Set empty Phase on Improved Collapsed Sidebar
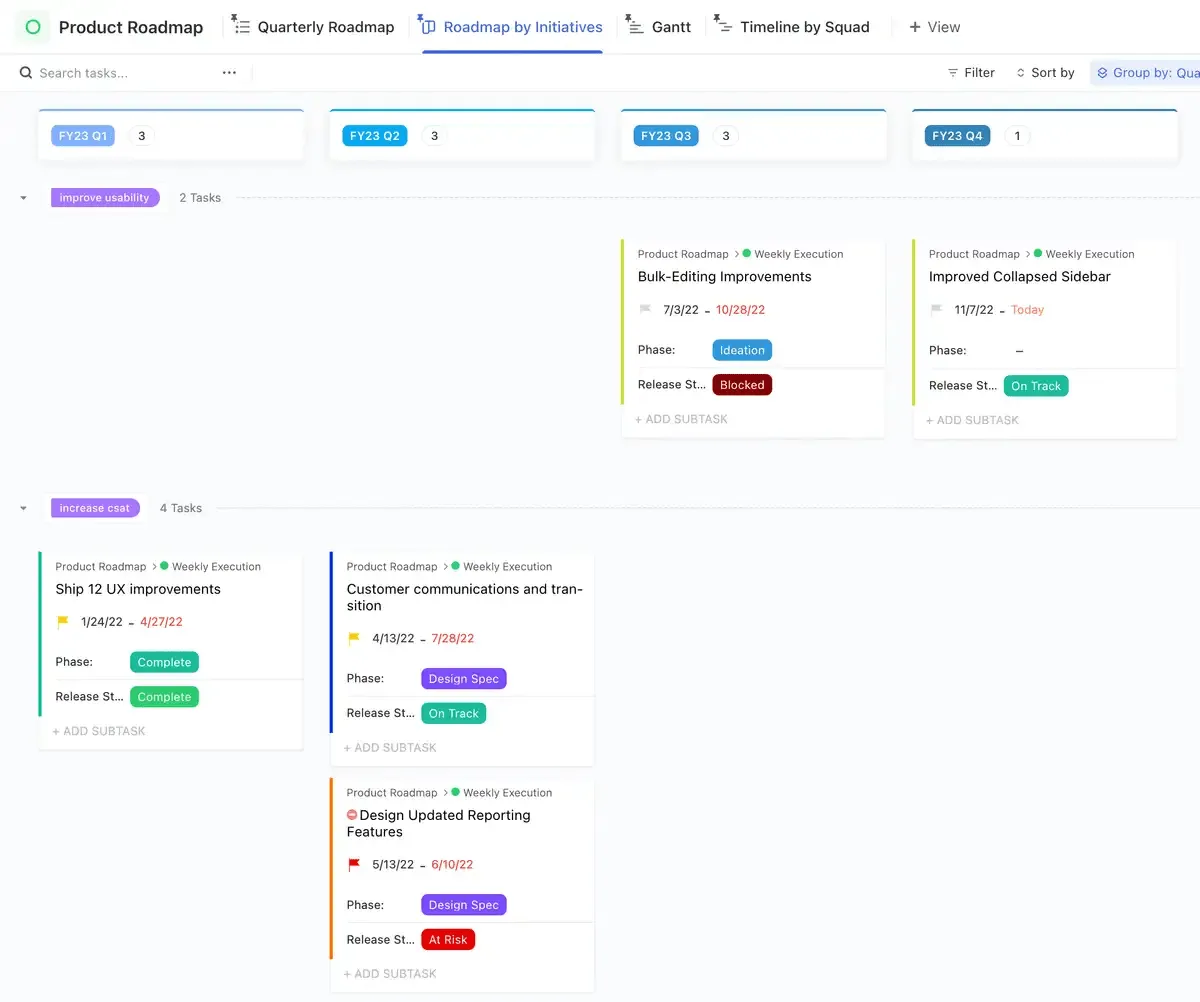 pyautogui.click(x=1019, y=351)
